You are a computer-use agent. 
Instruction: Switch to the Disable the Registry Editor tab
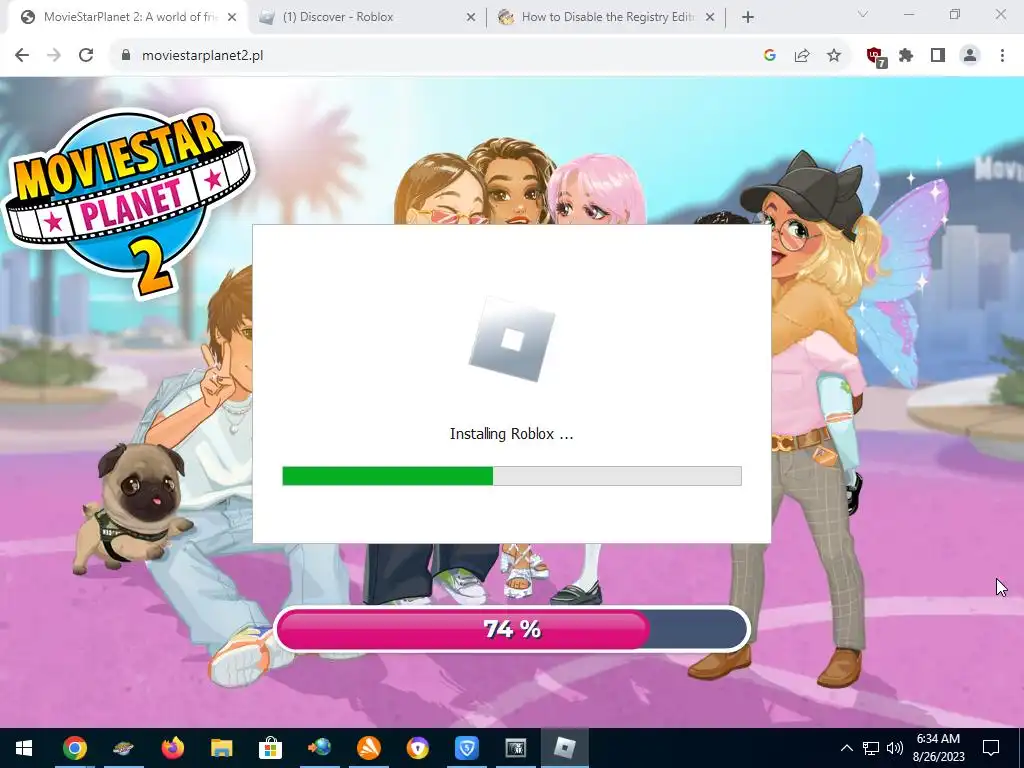point(605,17)
